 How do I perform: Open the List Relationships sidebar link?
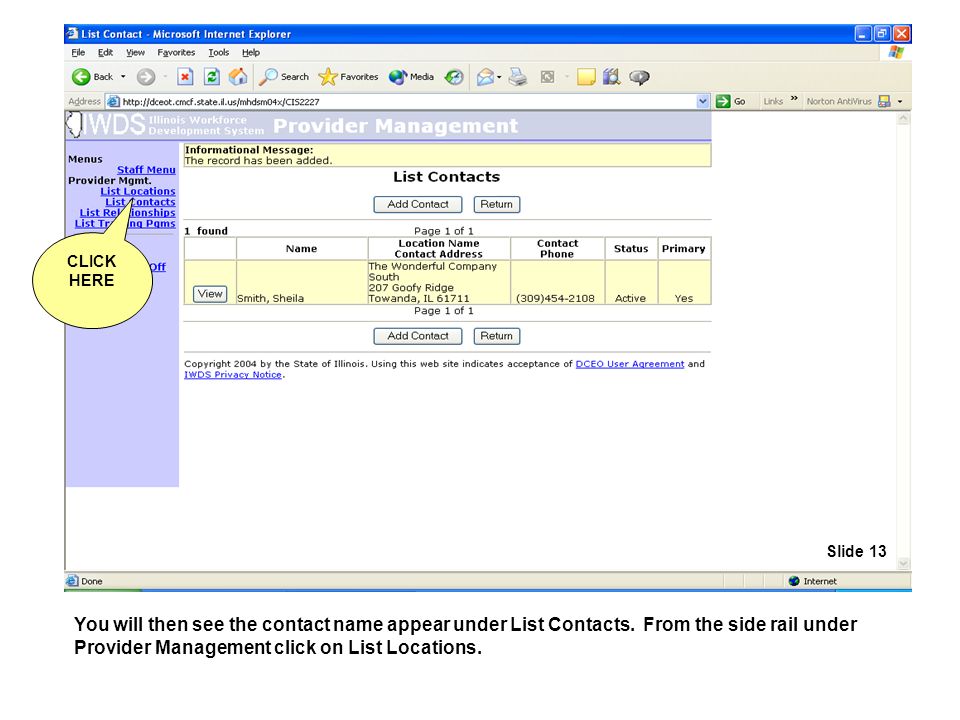click(x=127, y=212)
